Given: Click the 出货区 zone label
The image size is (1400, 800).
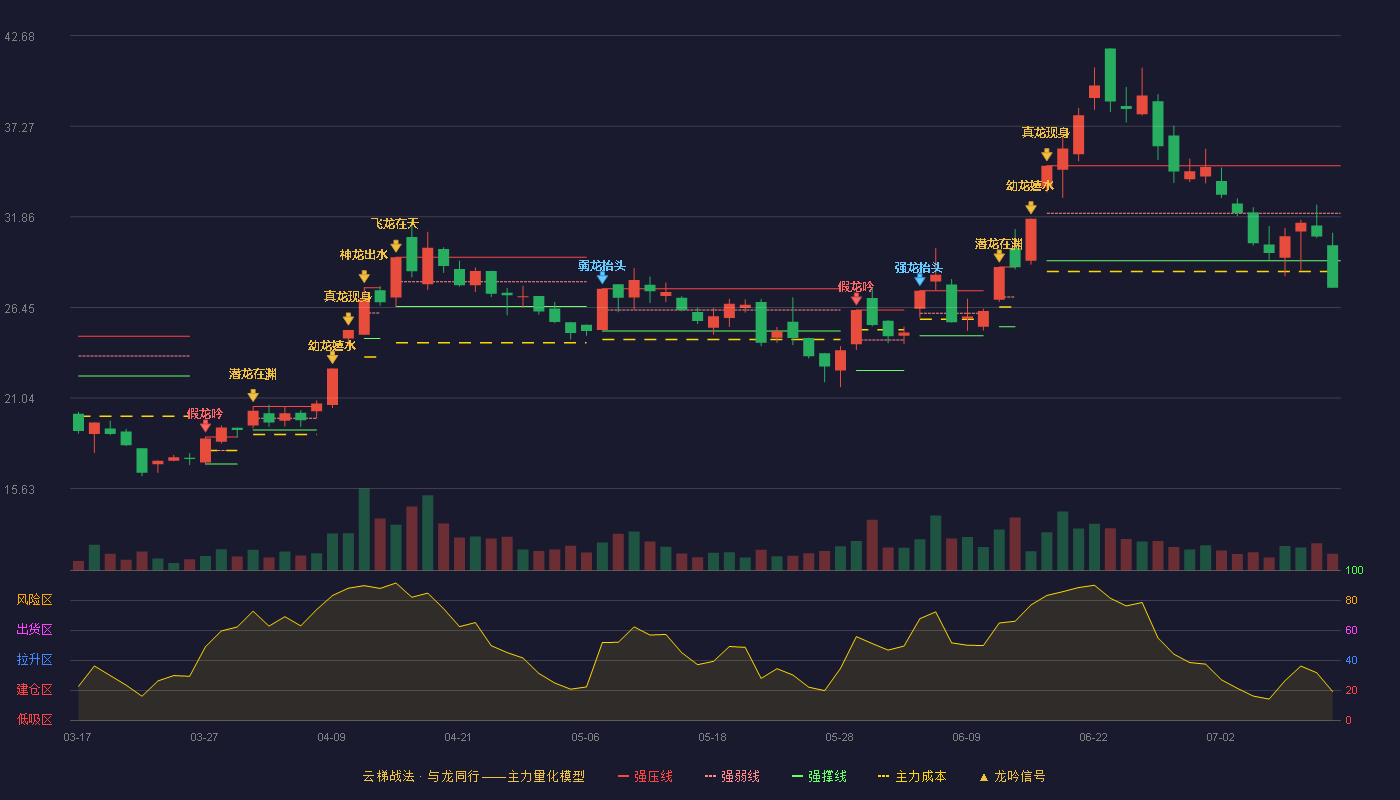Looking at the screenshot, I should click(x=34, y=630).
